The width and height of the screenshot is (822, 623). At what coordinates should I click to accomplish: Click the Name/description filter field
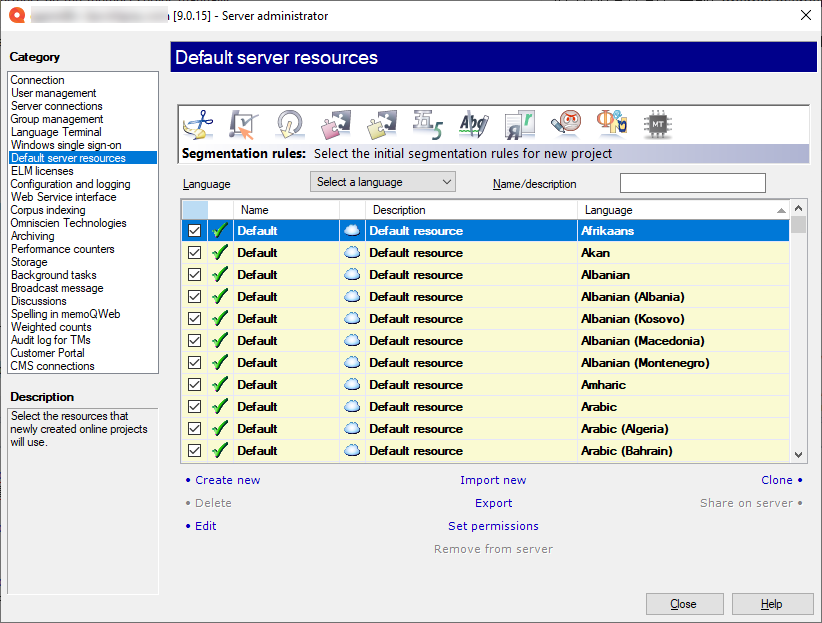tap(692, 183)
